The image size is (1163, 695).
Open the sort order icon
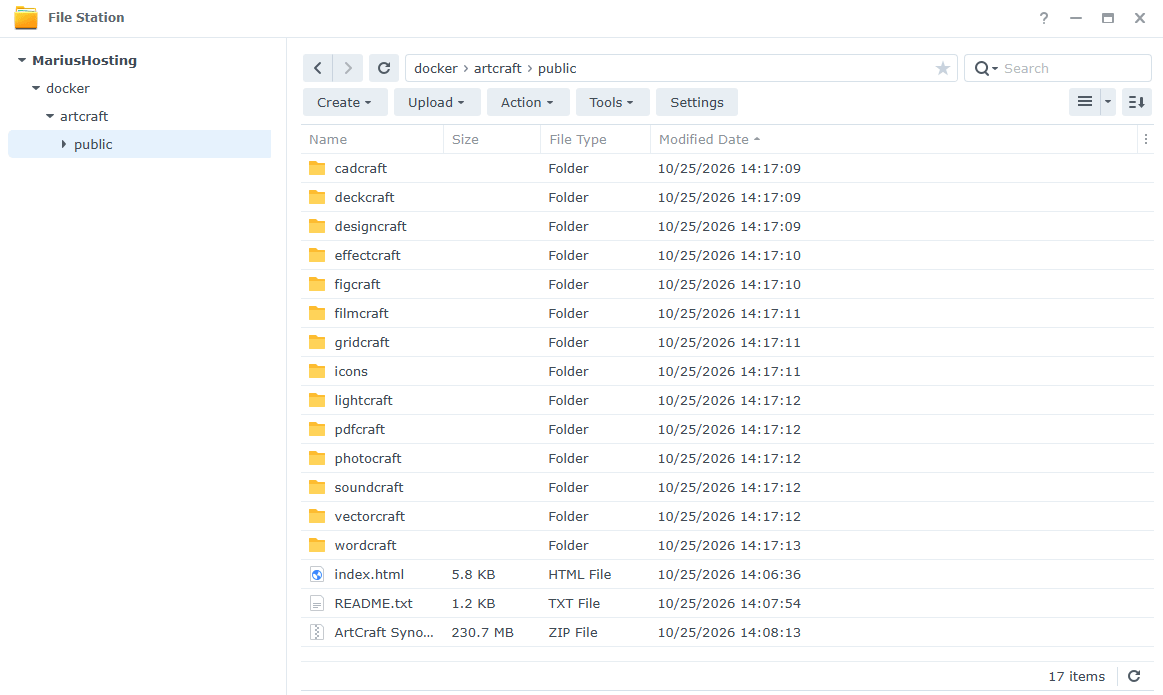[x=1136, y=102]
